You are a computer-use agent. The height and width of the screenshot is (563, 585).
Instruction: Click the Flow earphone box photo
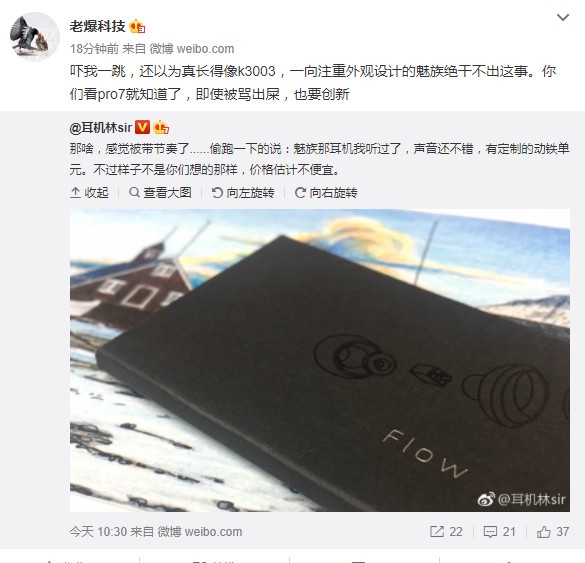click(x=320, y=360)
